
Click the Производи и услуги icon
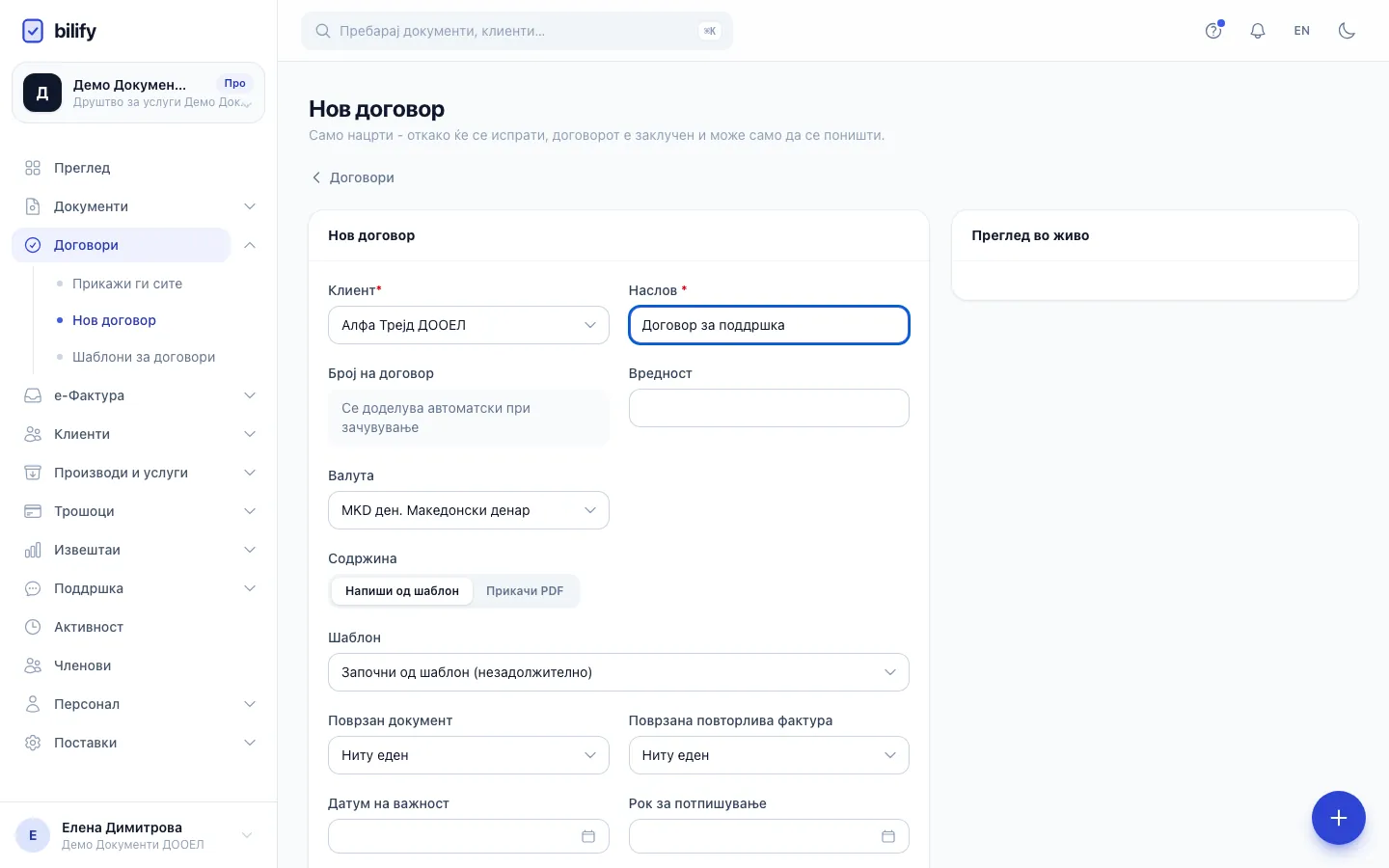click(x=33, y=473)
